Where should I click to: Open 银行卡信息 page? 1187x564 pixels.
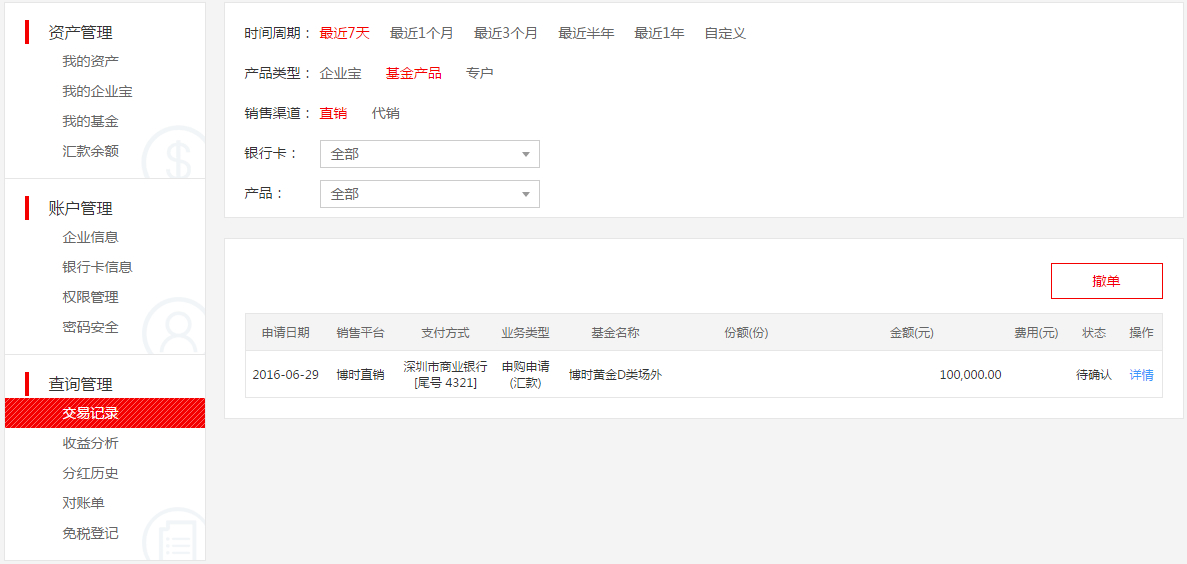(98, 267)
